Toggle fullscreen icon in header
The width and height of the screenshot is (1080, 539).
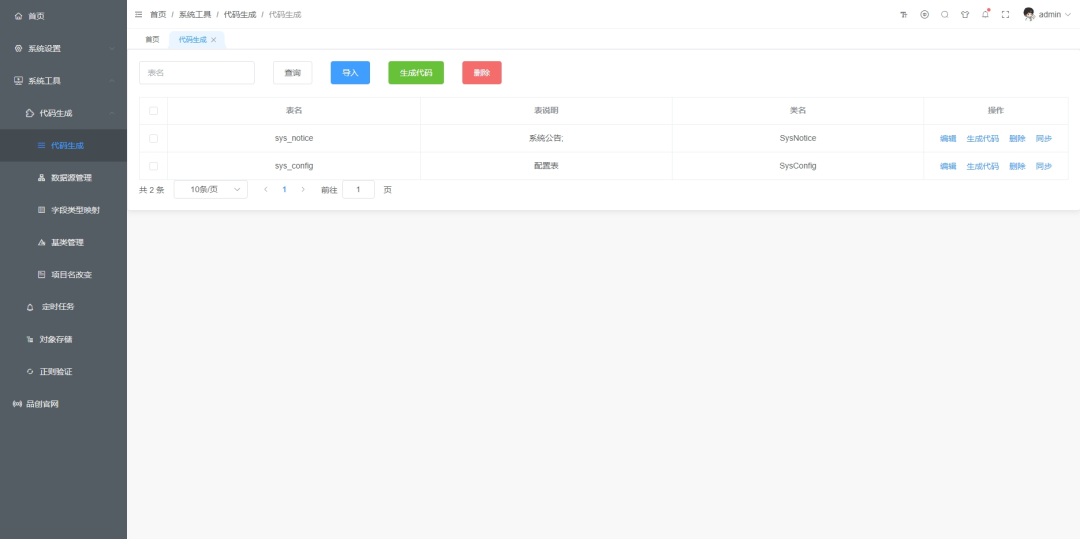coord(1006,14)
